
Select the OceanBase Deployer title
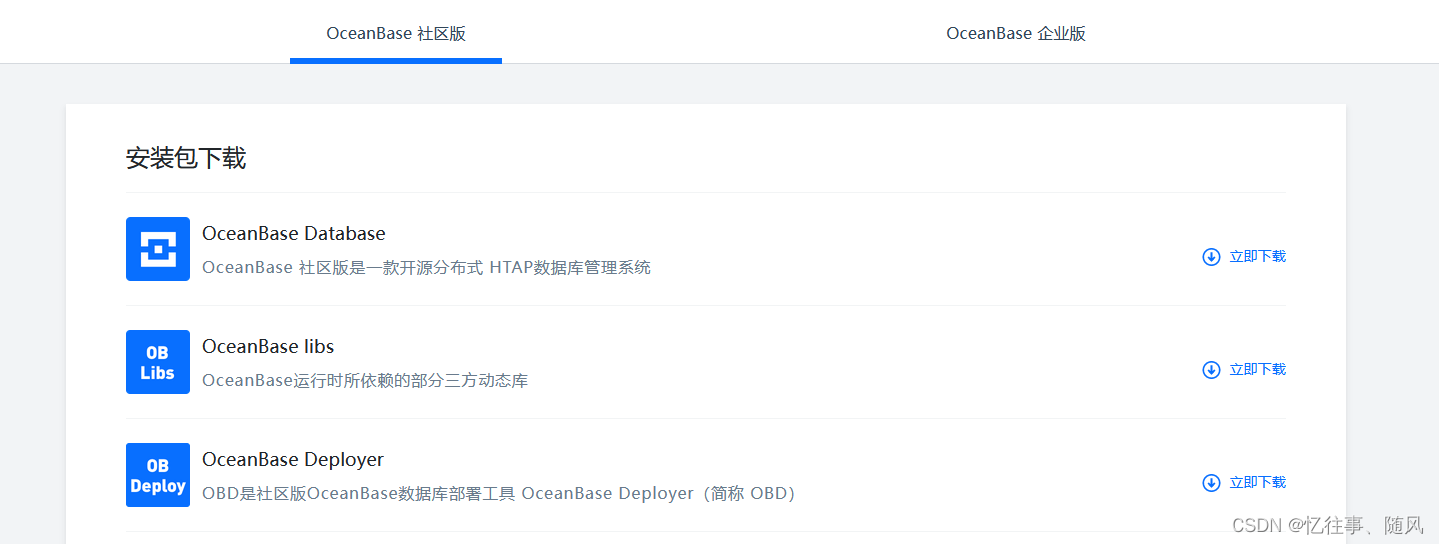point(293,459)
